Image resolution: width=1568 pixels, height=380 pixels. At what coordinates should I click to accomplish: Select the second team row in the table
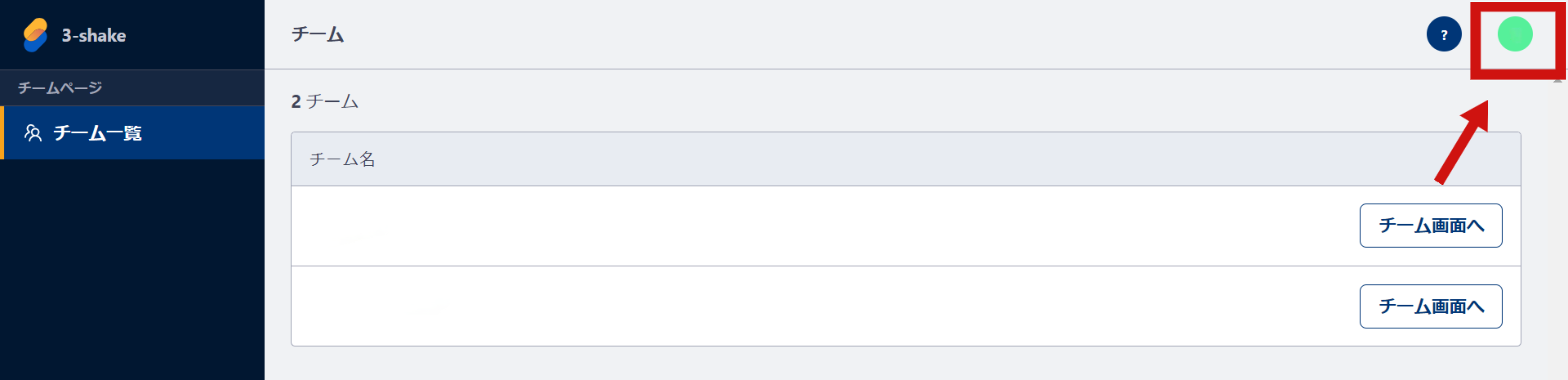click(x=906, y=306)
